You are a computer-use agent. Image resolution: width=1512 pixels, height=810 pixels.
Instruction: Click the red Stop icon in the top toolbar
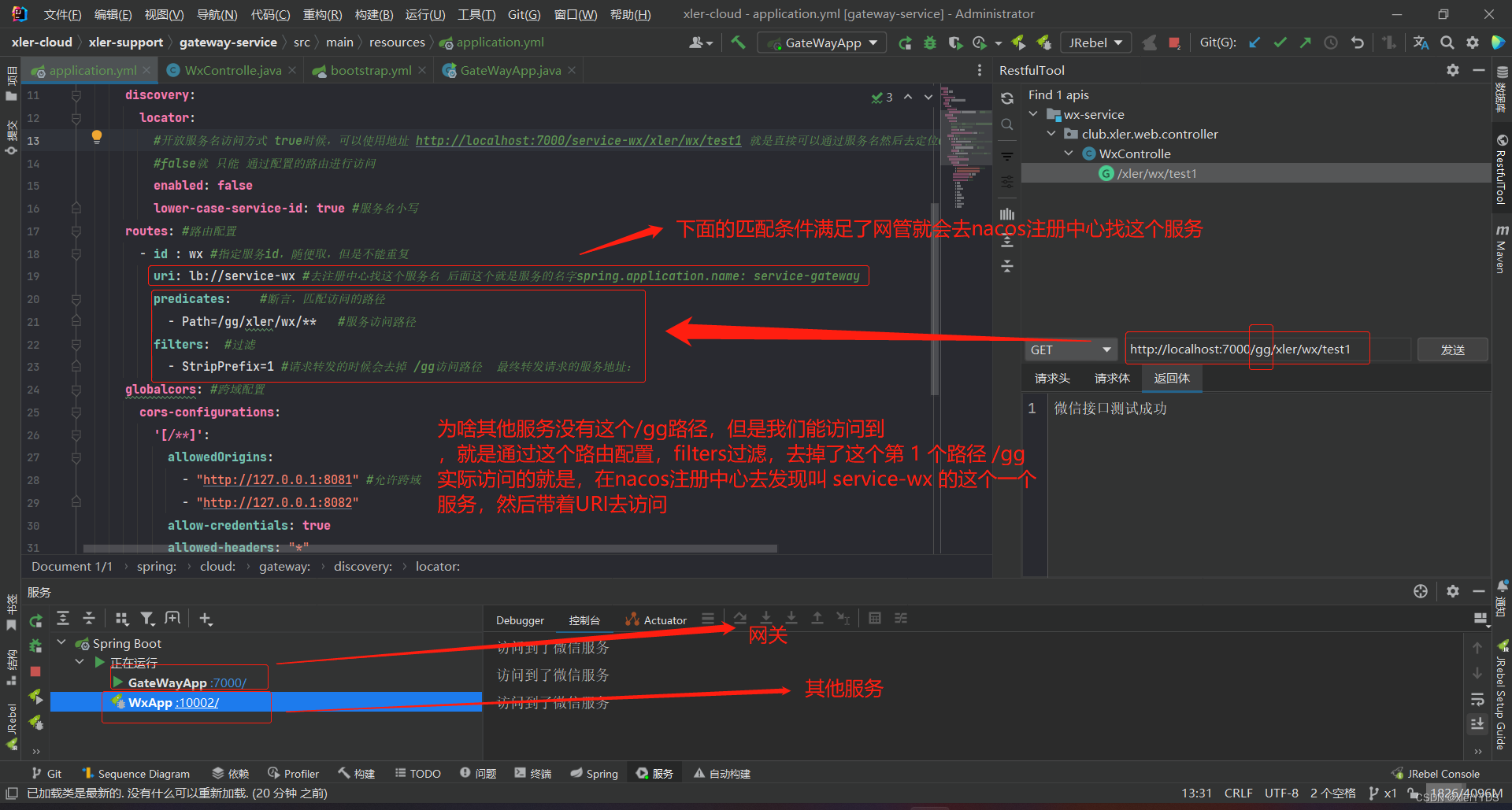1174,43
